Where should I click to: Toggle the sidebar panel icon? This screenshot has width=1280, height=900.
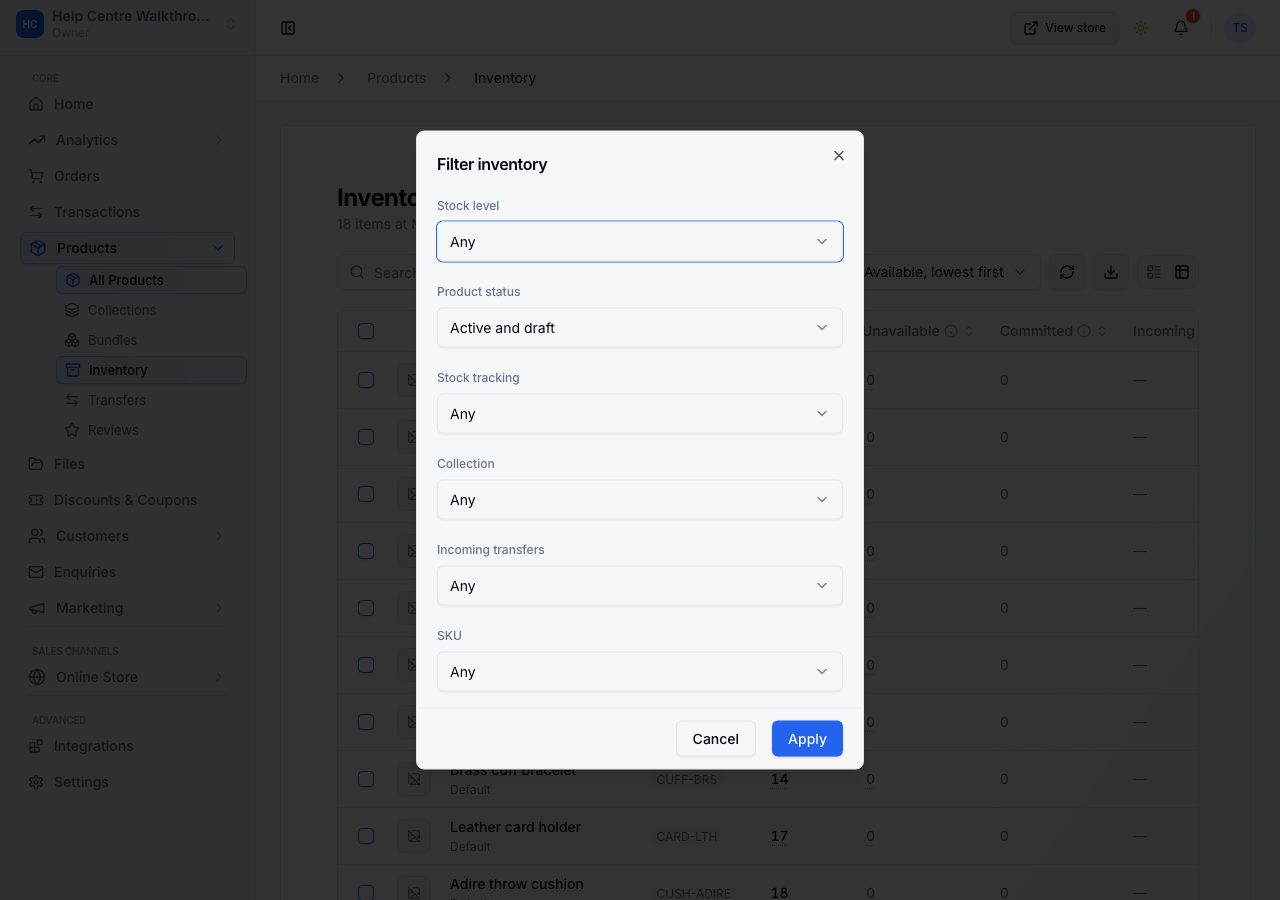pos(288,28)
